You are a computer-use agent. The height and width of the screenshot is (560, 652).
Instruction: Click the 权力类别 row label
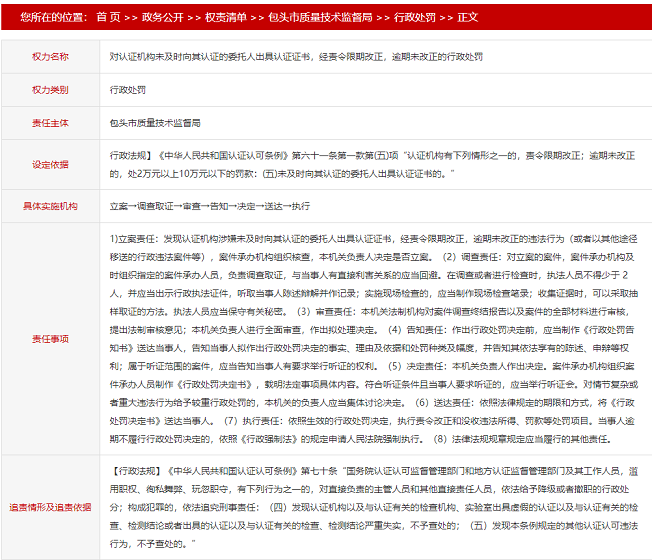click(50, 90)
